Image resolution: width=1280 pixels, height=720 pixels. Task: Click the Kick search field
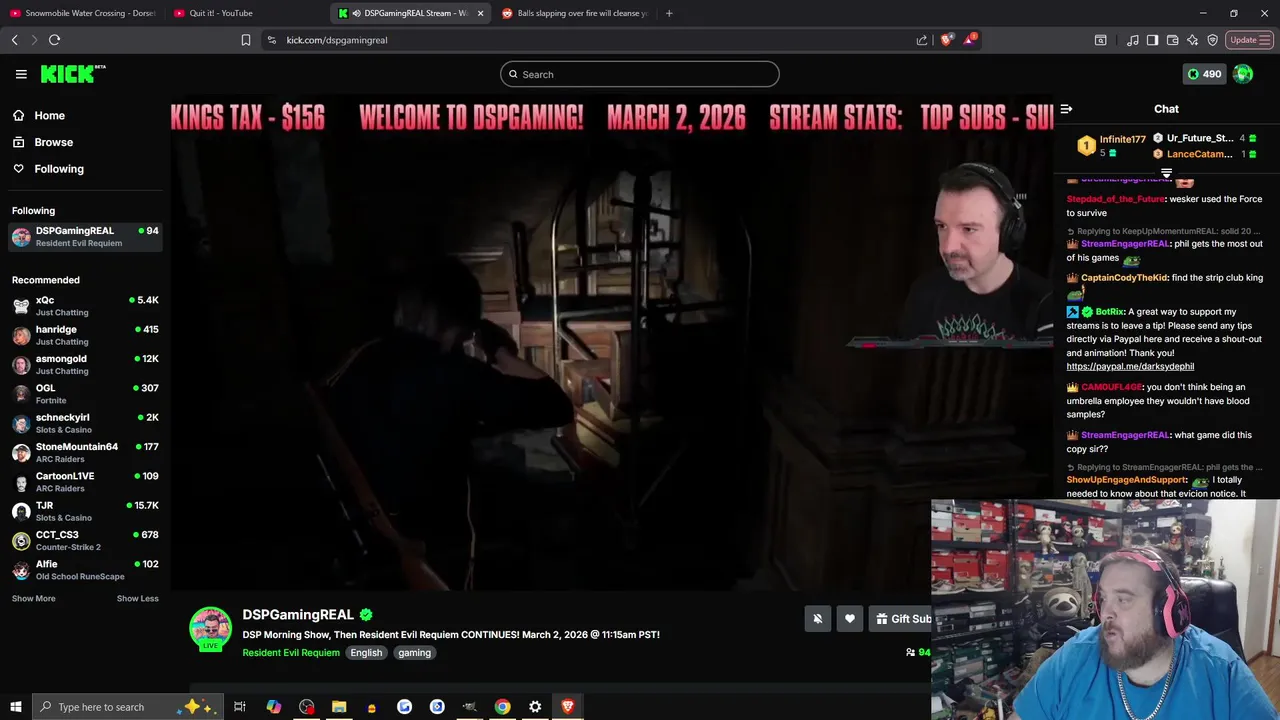(x=640, y=74)
